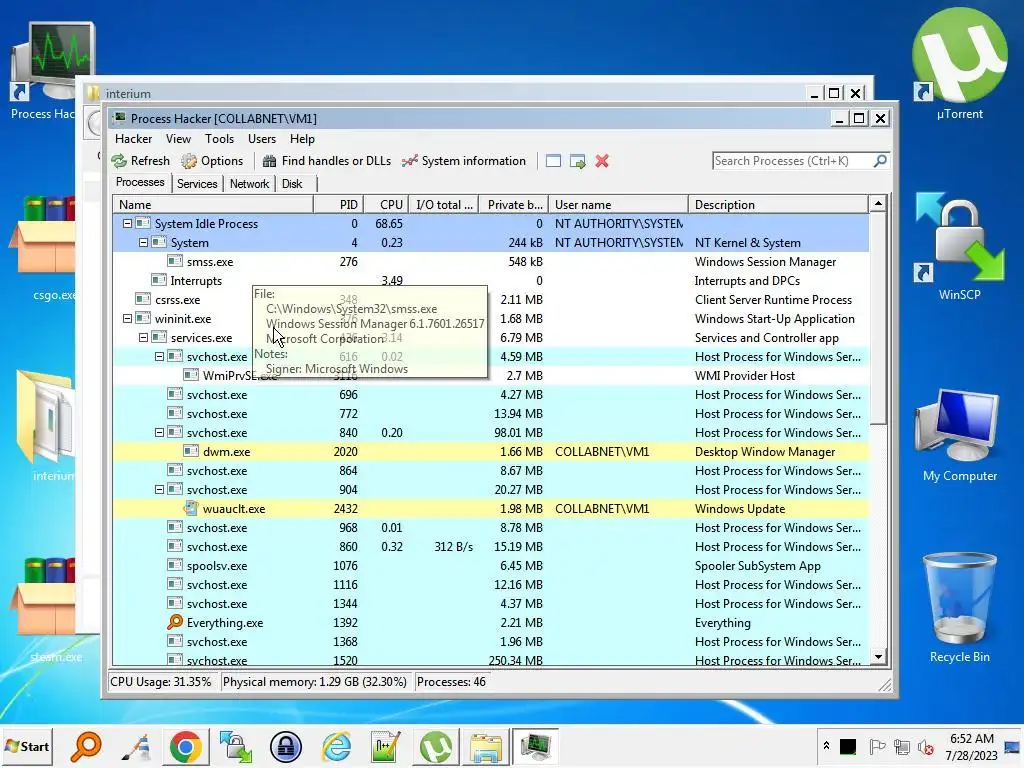Open Internet Explorer from the taskbar
The image size is (1024, 768).
[x=336, y=746]
